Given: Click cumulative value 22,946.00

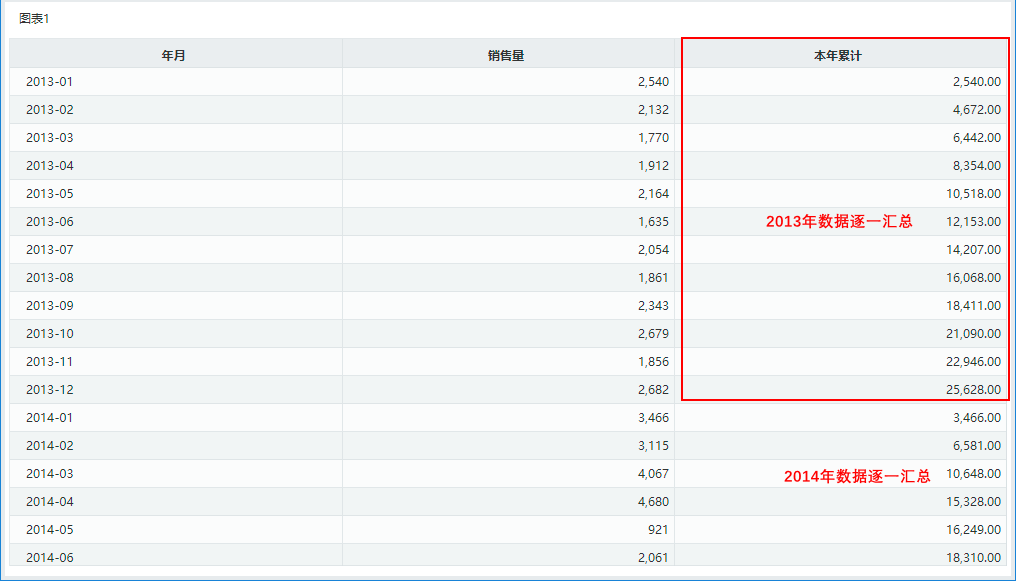Looking at the screenshot, I should pyautogui.click(x=973, y=361).
